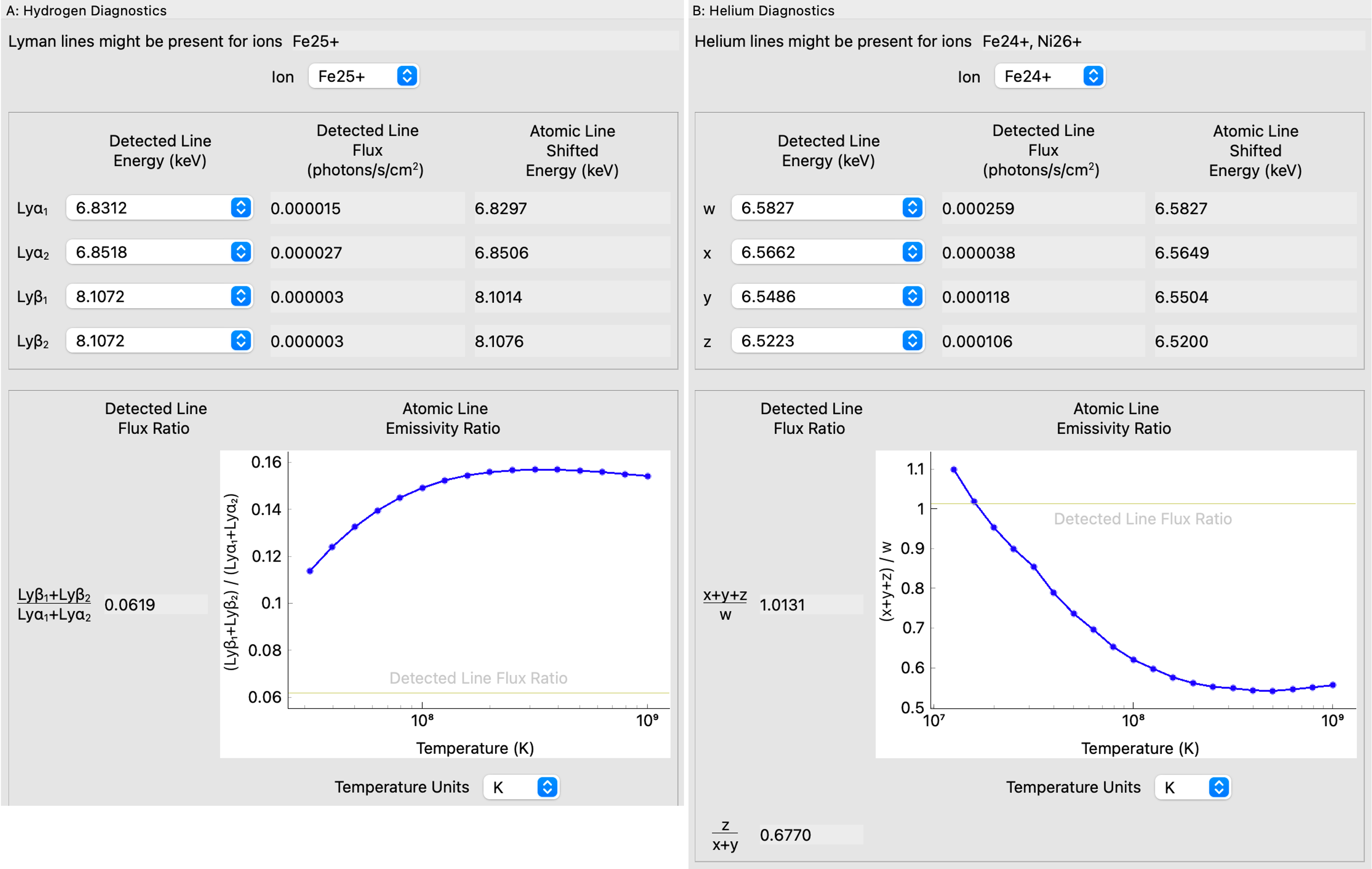Screen dimensions: 1372x869
Task: Click y atomic shifted energy 6.5504
Action: click(x=1256, y=297)
